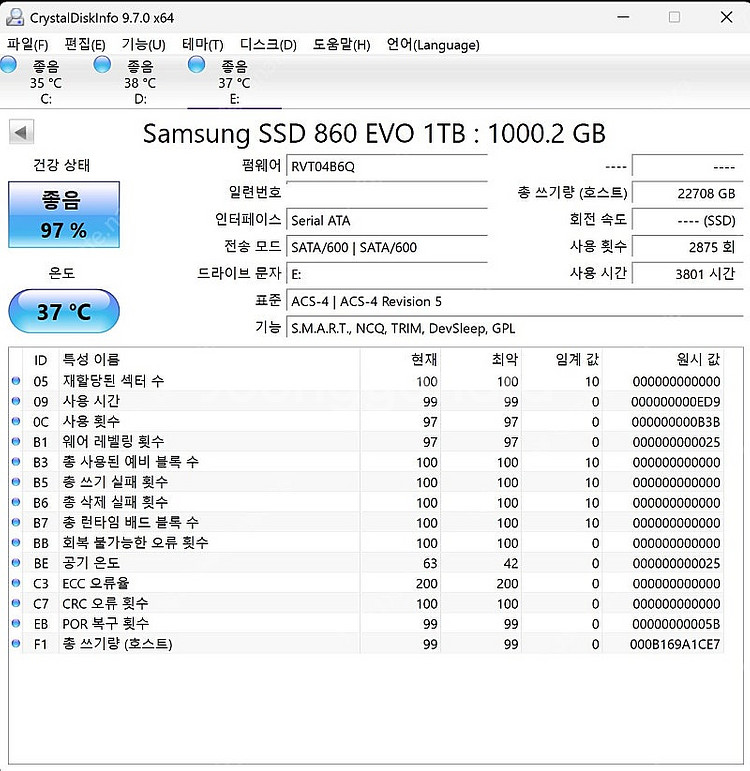
Task: Click rotation rate value ---- (SSD)
Action: coord(688,220)
